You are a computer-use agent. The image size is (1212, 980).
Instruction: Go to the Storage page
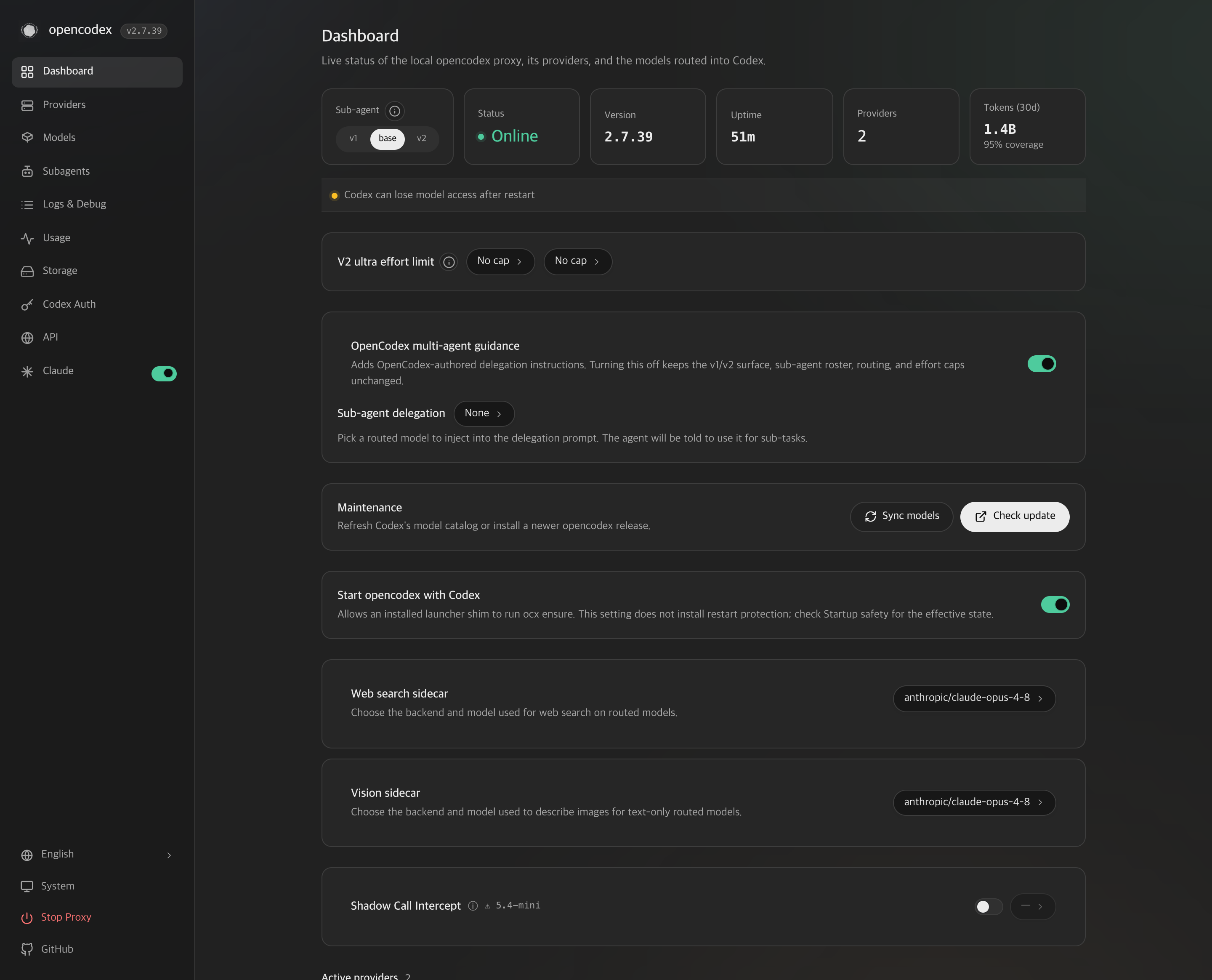[97, 271]
